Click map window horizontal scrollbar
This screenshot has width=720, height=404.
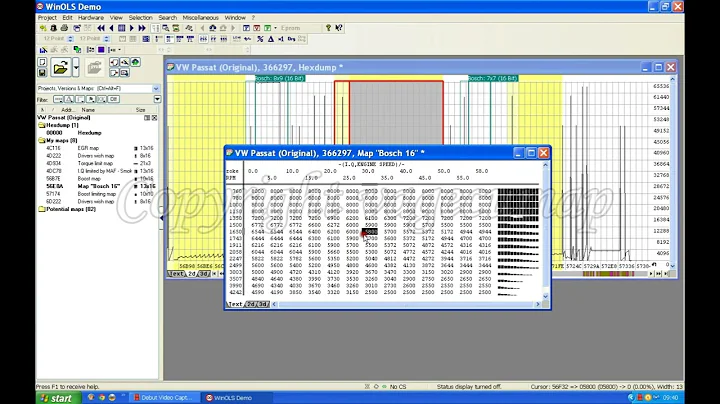point(406,304)
